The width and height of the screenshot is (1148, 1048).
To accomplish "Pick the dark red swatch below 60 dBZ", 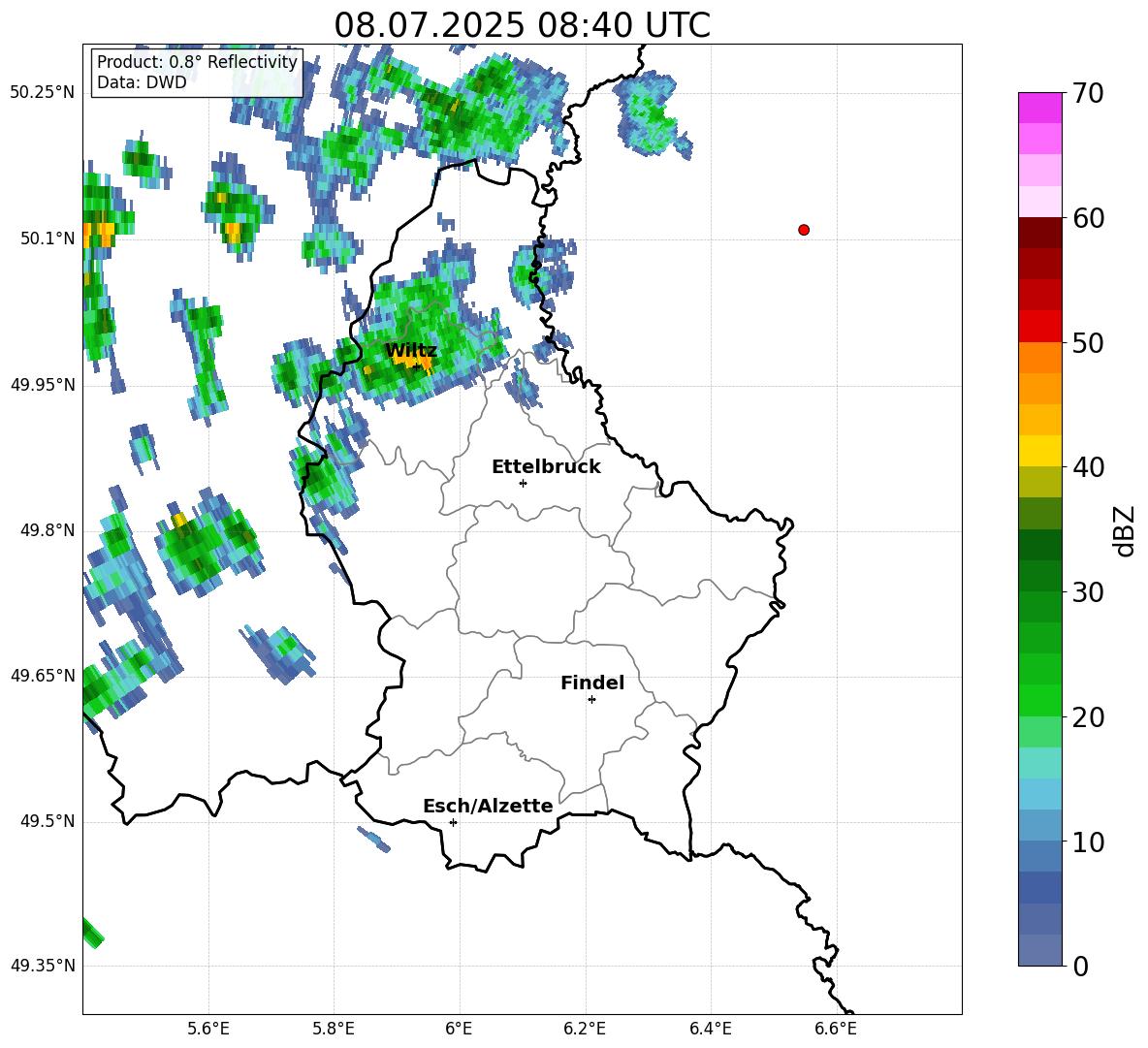I will pos(1039,233).
